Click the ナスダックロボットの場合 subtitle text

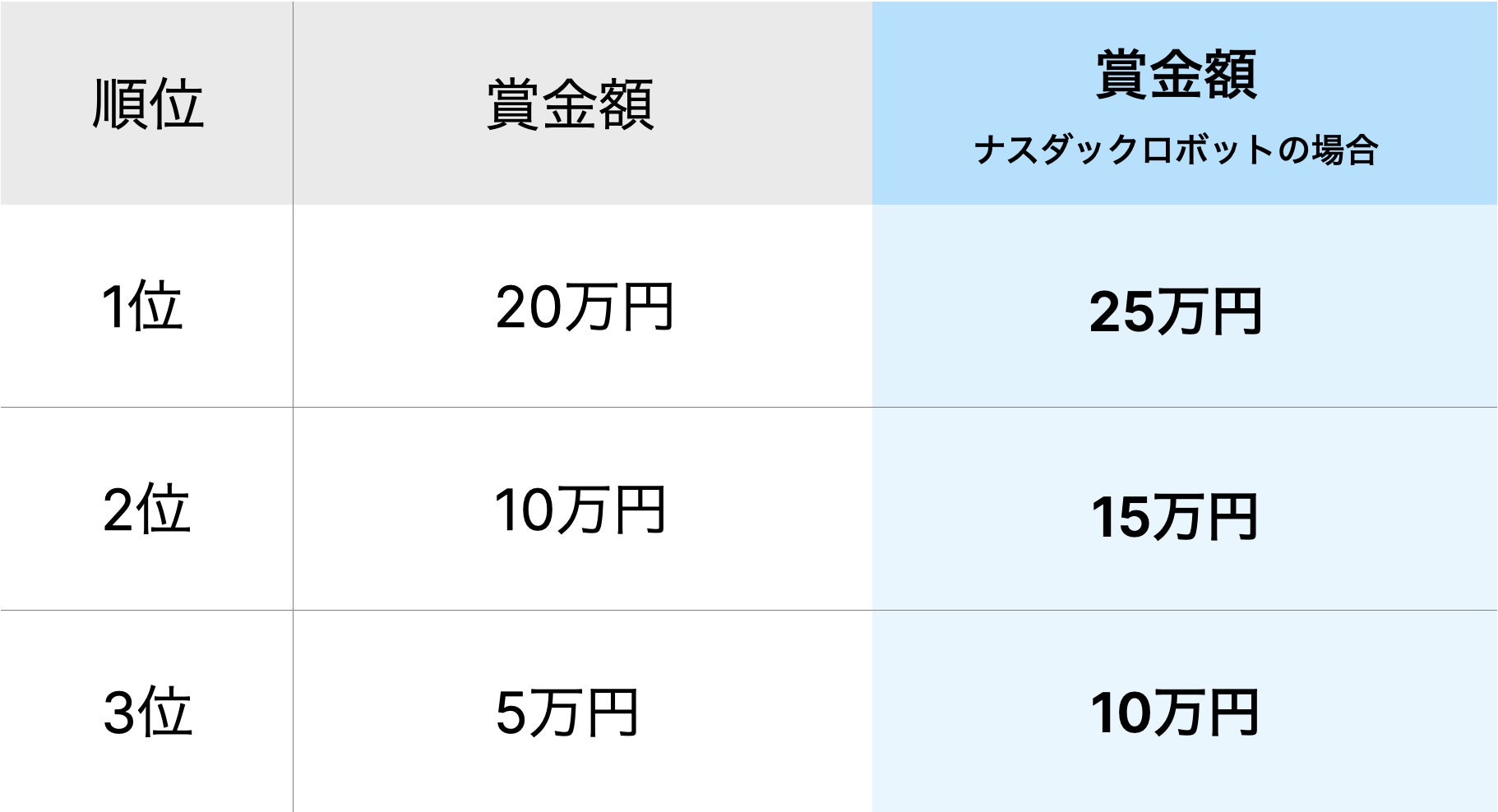click(1176, 150)
